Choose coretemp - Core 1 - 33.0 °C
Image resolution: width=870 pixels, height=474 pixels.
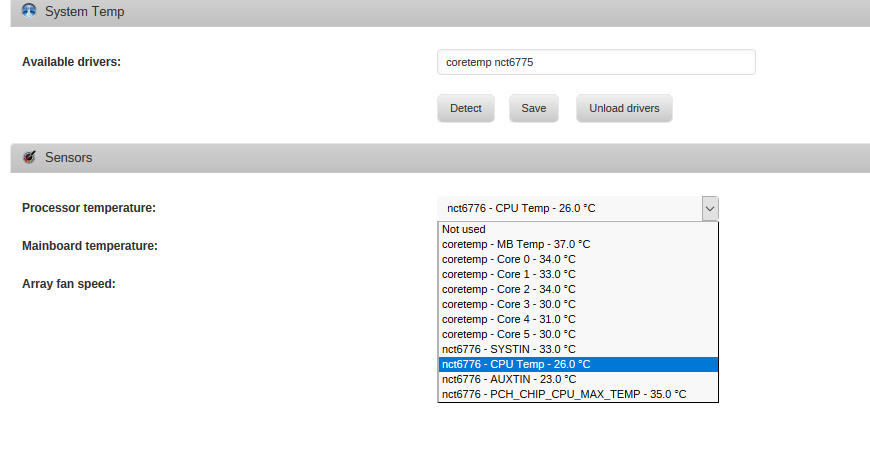point(578,274)
